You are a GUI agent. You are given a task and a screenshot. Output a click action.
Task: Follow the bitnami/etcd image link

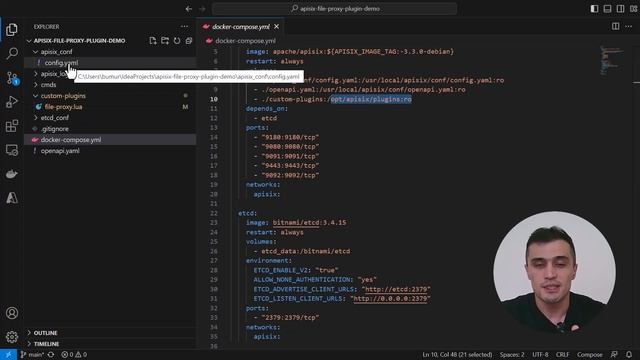(296, 223)
